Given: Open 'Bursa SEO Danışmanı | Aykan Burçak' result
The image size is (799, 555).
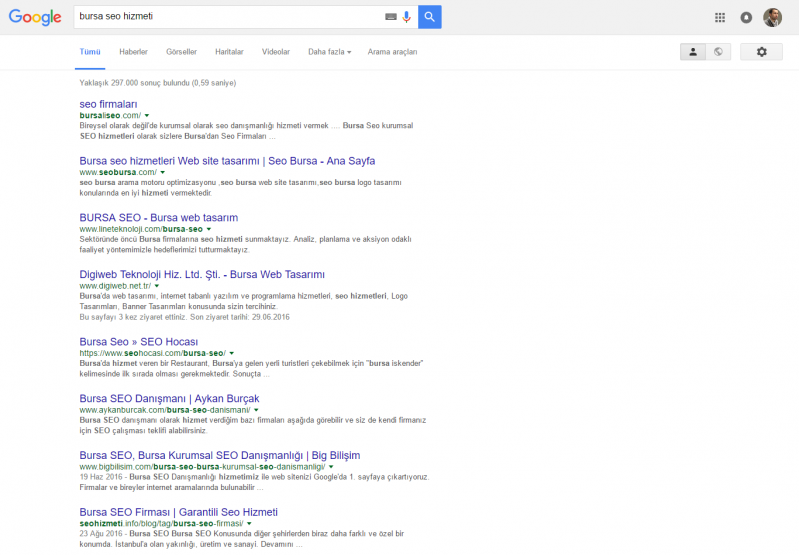Looking at the screenshot, I should coord(169,398).
